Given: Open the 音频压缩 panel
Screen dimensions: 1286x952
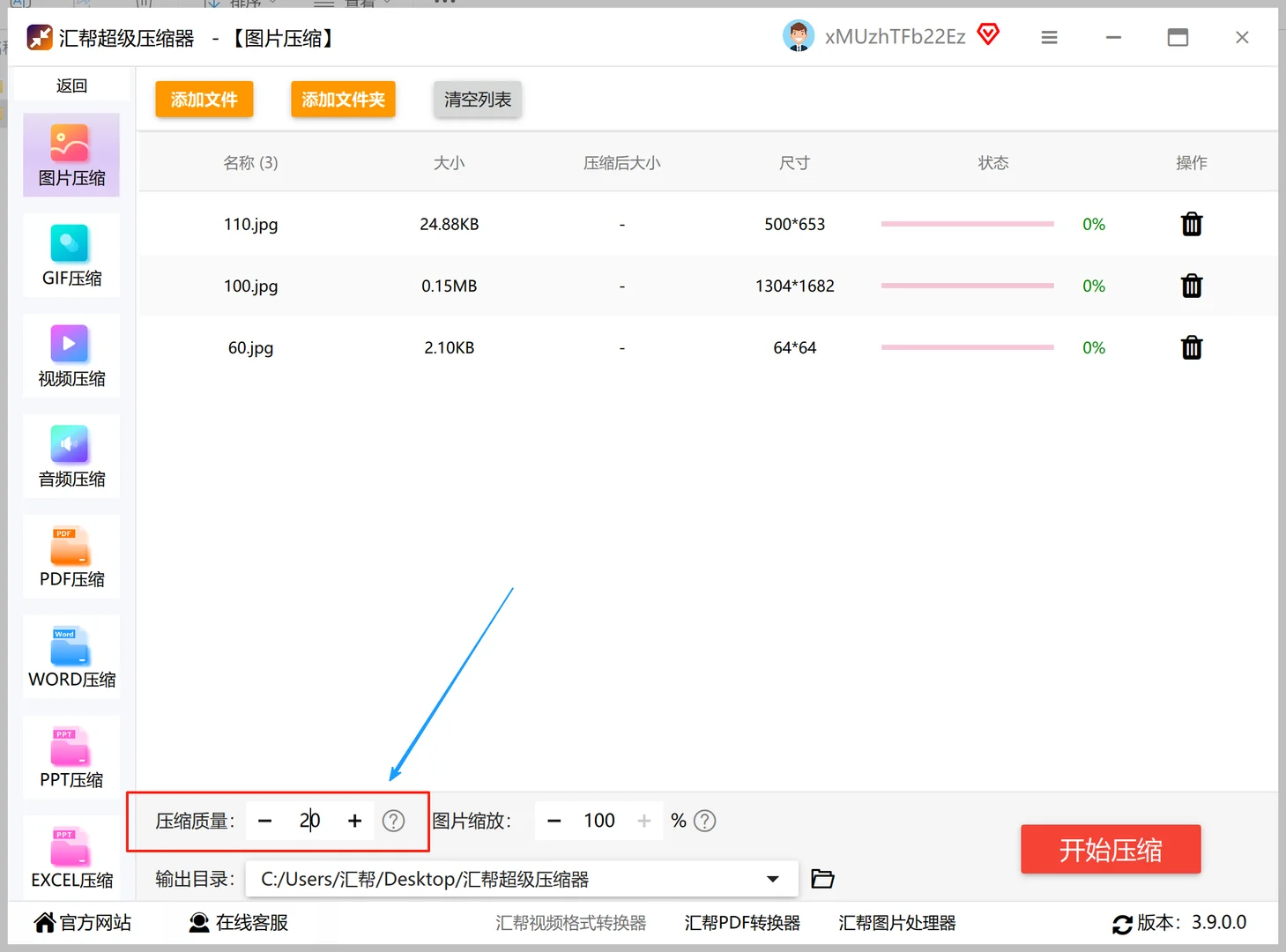Looking at the screenshot, I should pos(71,456).
